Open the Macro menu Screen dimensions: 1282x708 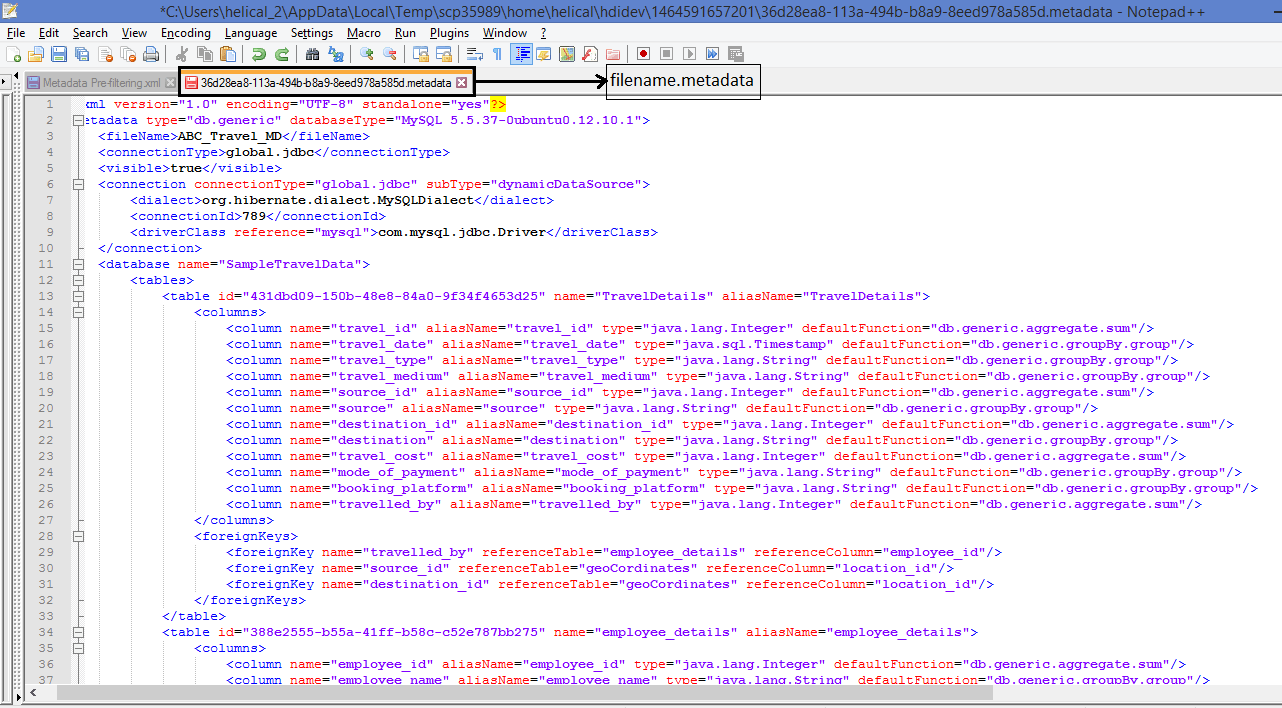click(364, 33)
